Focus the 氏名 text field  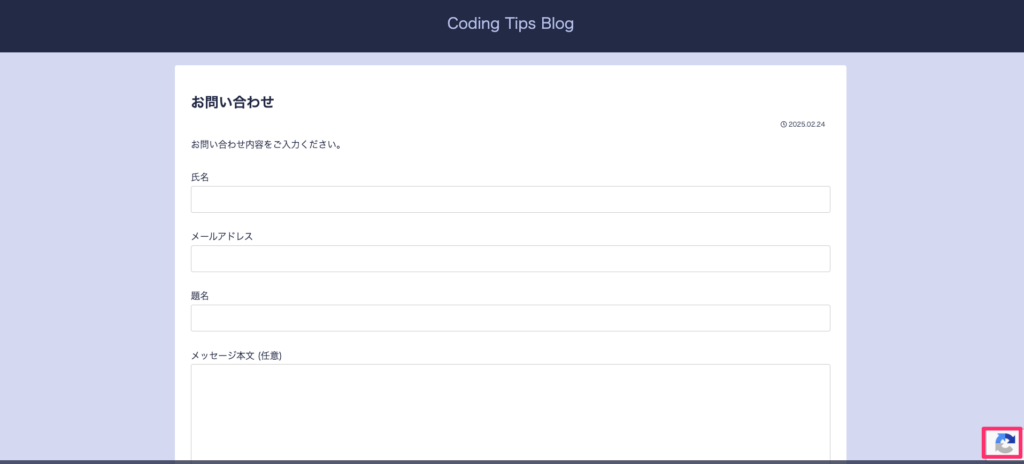[x=511, y=199]
